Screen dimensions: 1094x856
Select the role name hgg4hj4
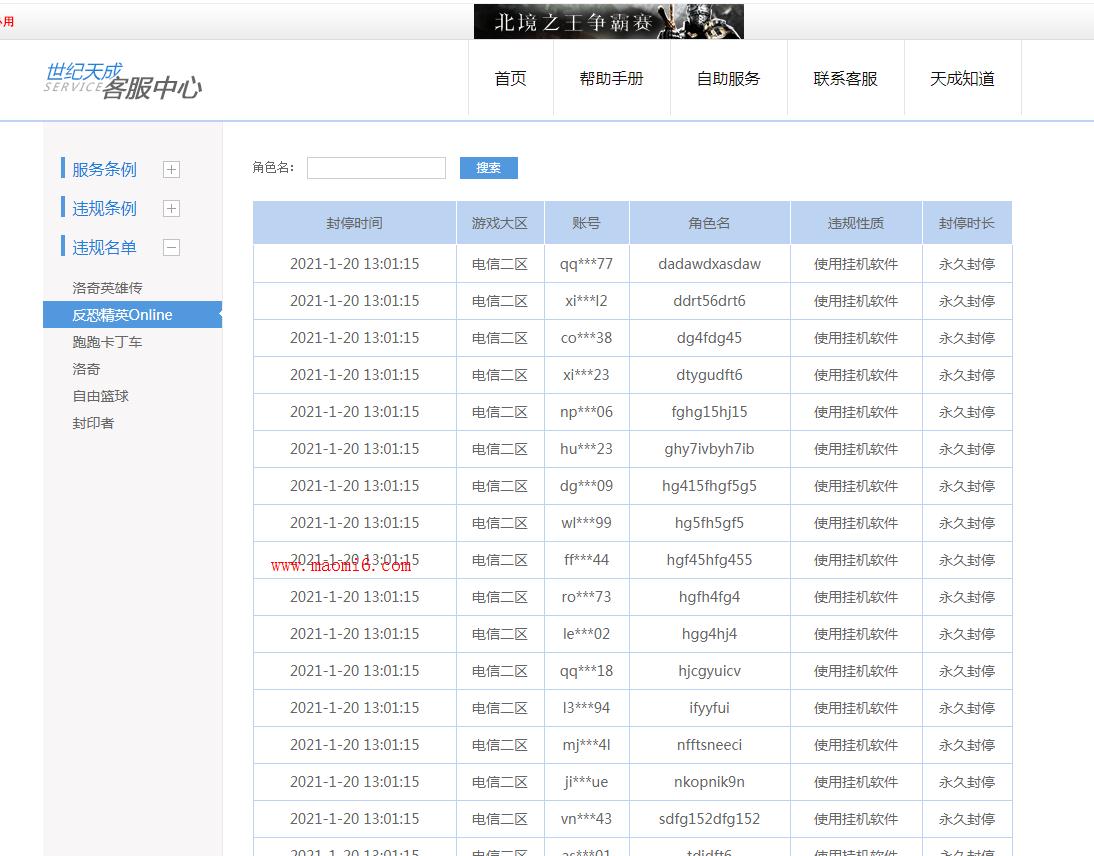(710, 634)
